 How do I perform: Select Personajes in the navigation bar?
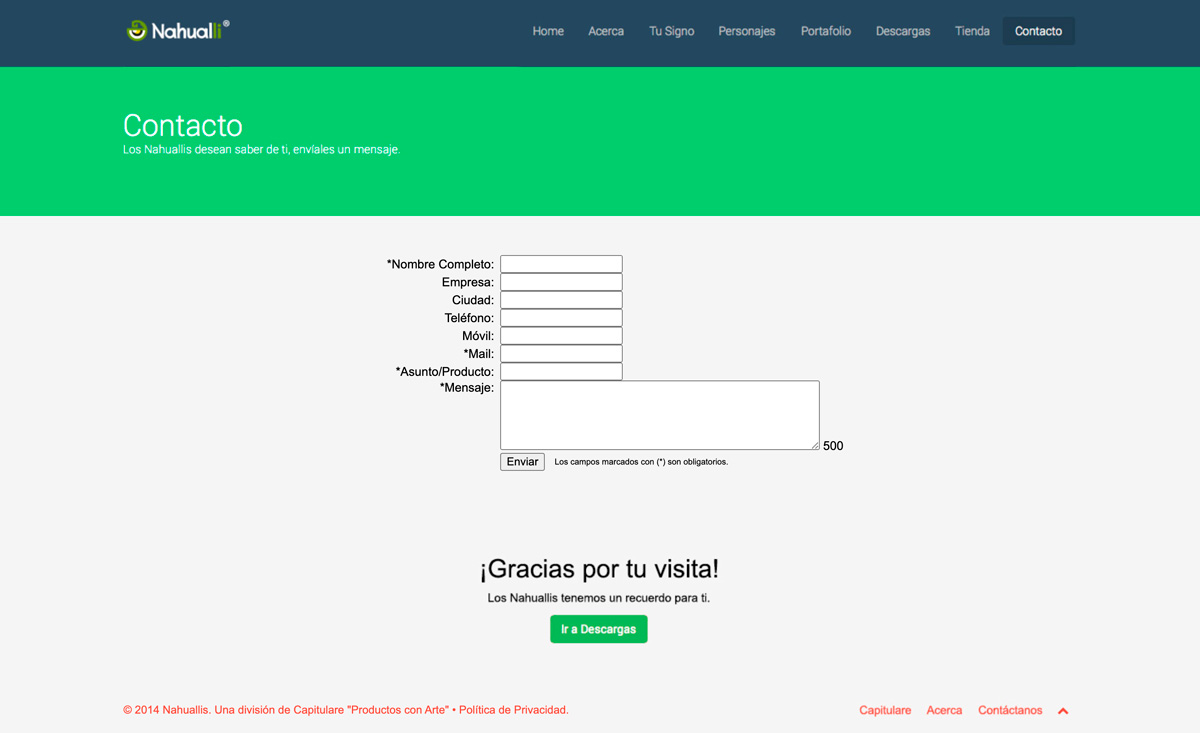[x=746, y=31]
